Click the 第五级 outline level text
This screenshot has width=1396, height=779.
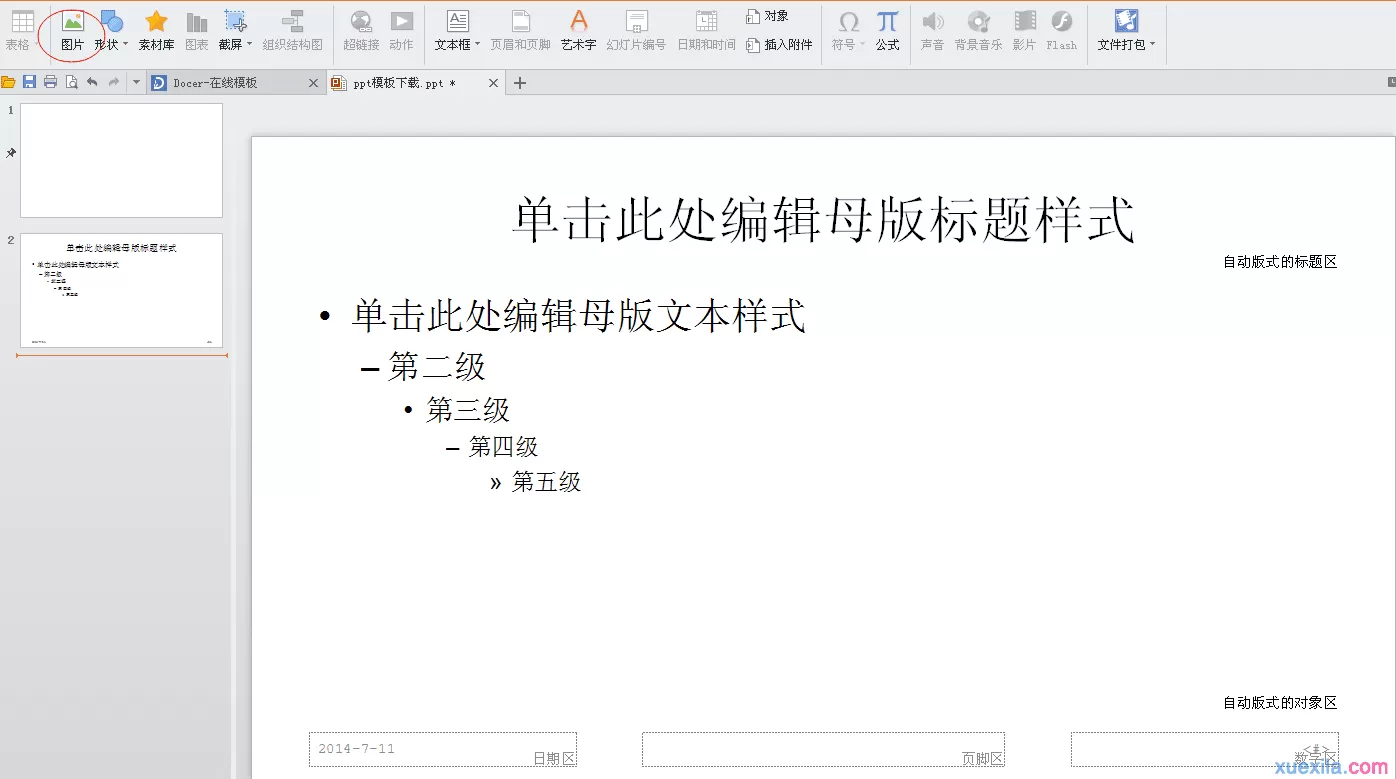pyautogui.click(x=546, y=482)
